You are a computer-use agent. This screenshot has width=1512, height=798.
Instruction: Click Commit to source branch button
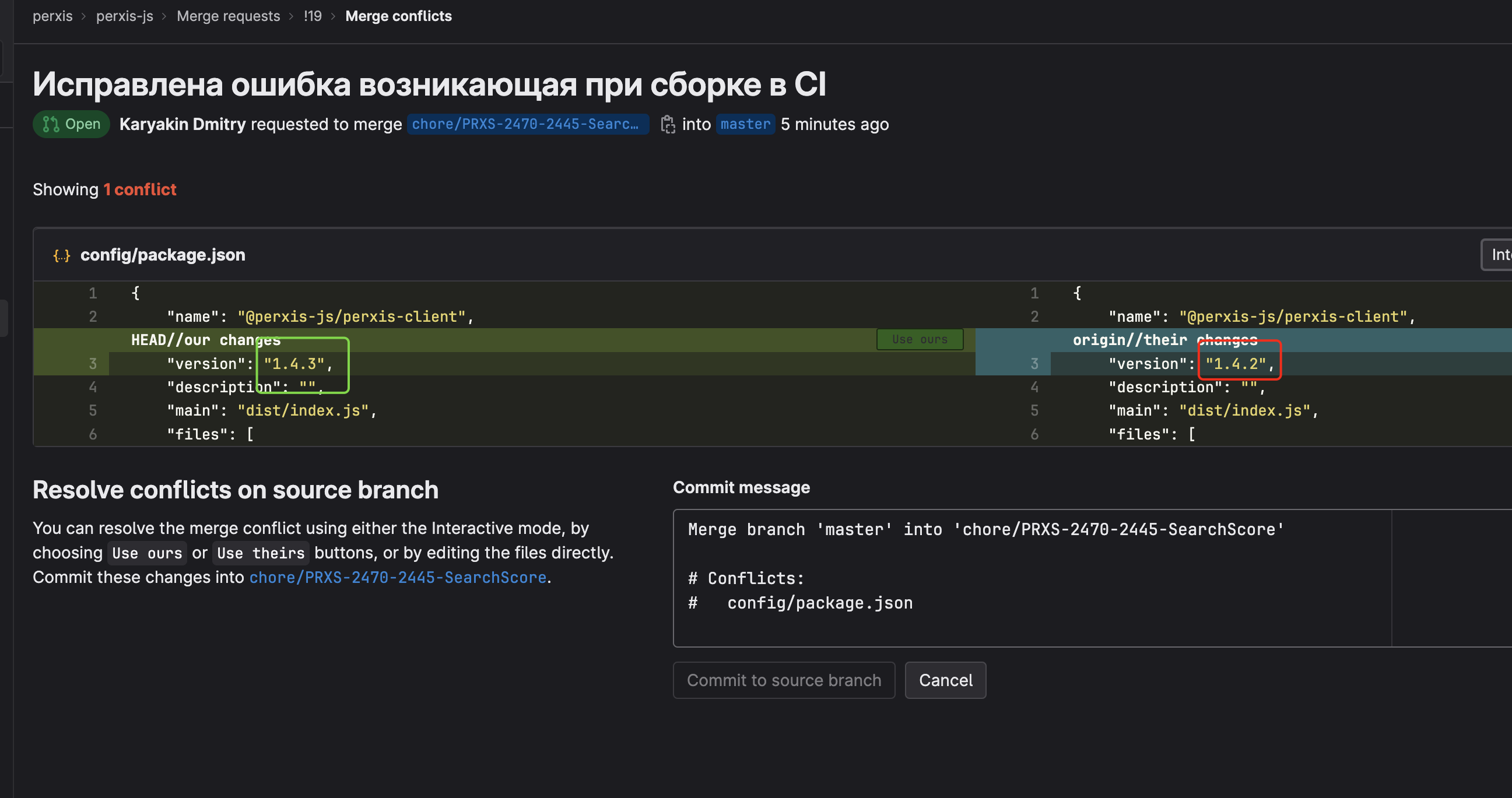784,680
